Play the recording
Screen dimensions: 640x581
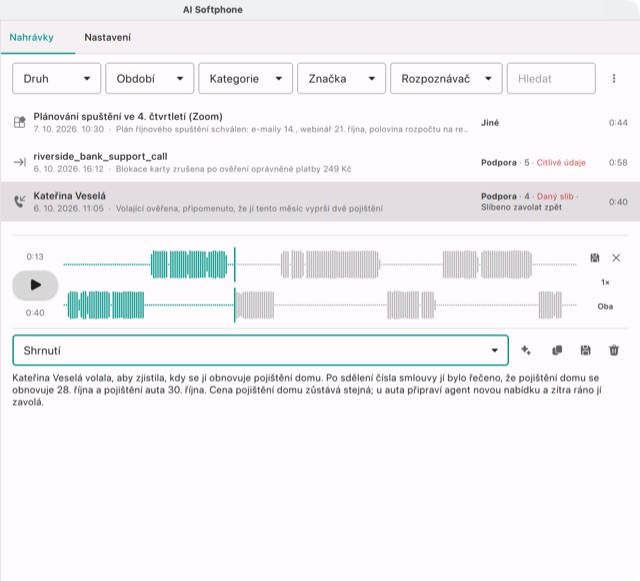36,285
